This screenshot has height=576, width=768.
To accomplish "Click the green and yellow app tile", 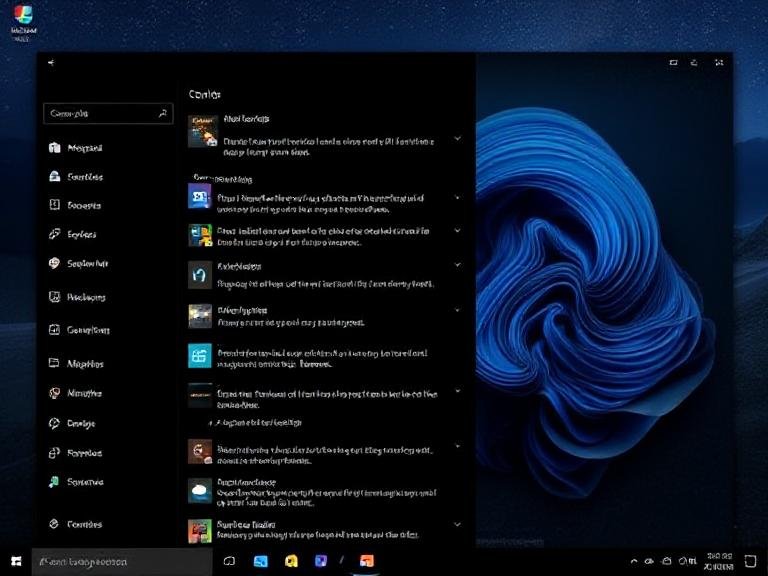I will (200, 236).
